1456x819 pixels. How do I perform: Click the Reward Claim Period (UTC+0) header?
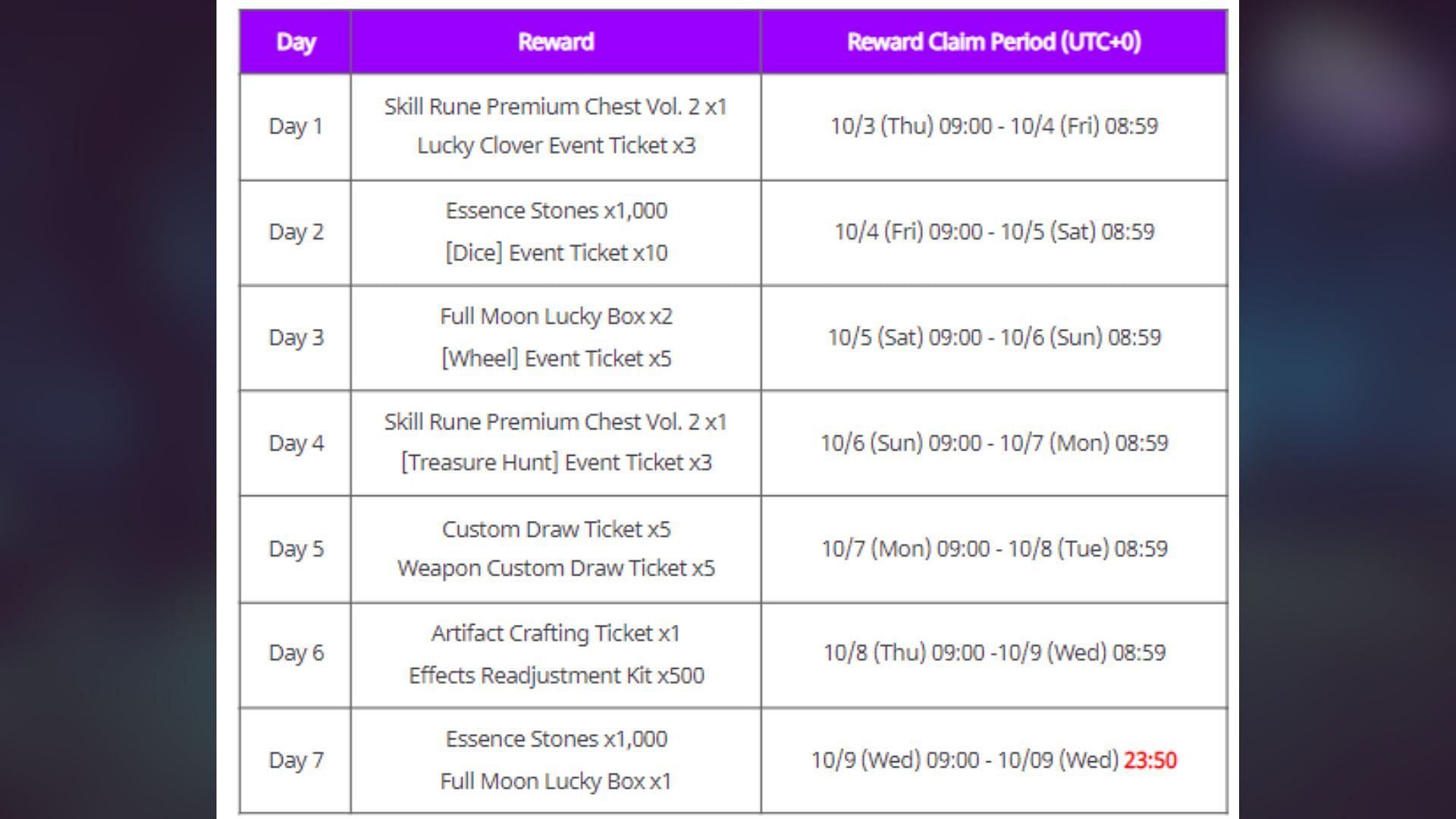pos(993,42)
